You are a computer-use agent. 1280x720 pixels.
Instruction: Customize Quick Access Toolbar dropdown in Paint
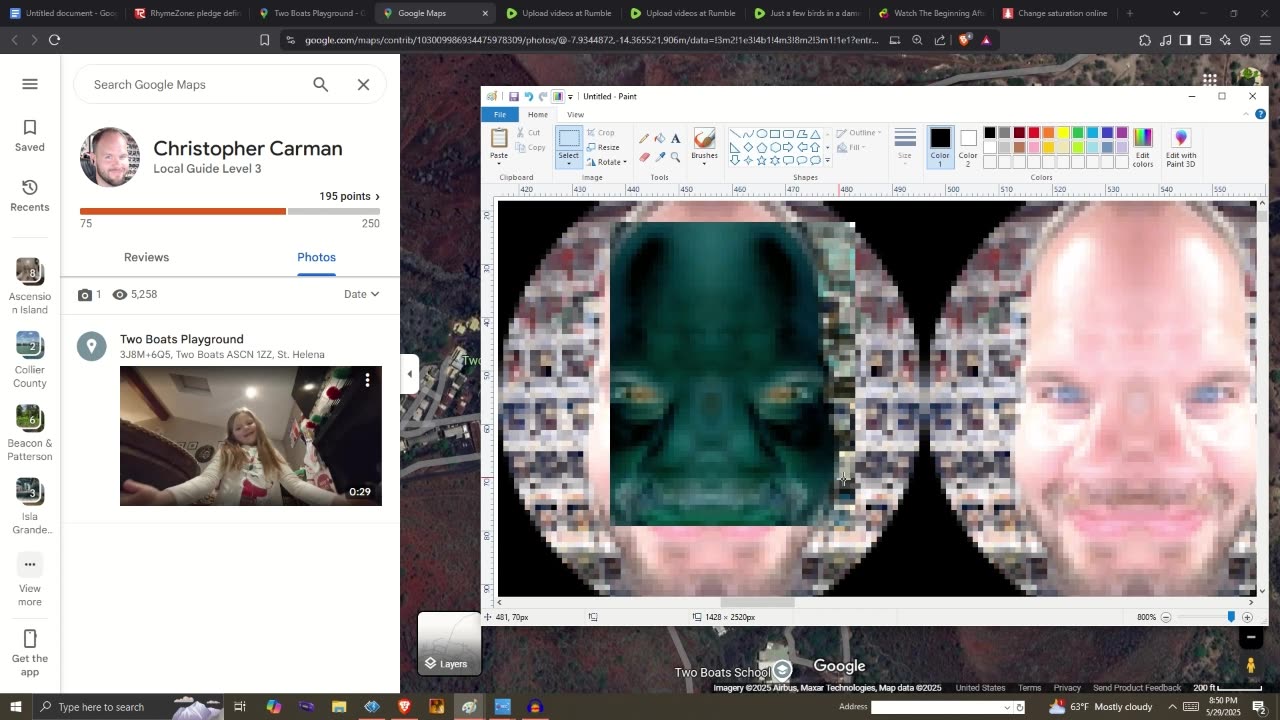pos(570,97)
